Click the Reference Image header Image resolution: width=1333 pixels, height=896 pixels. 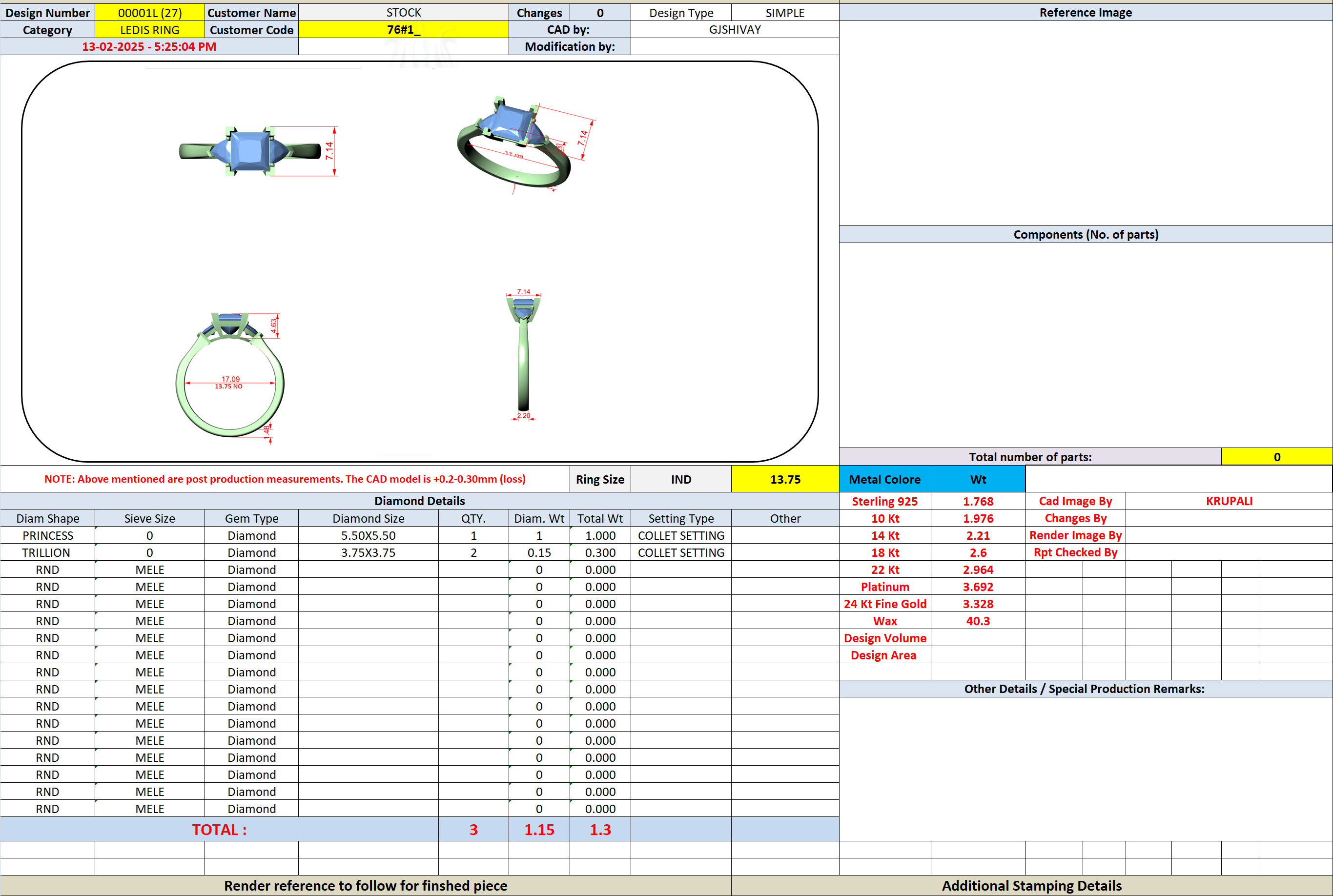tap(1086, 13)
